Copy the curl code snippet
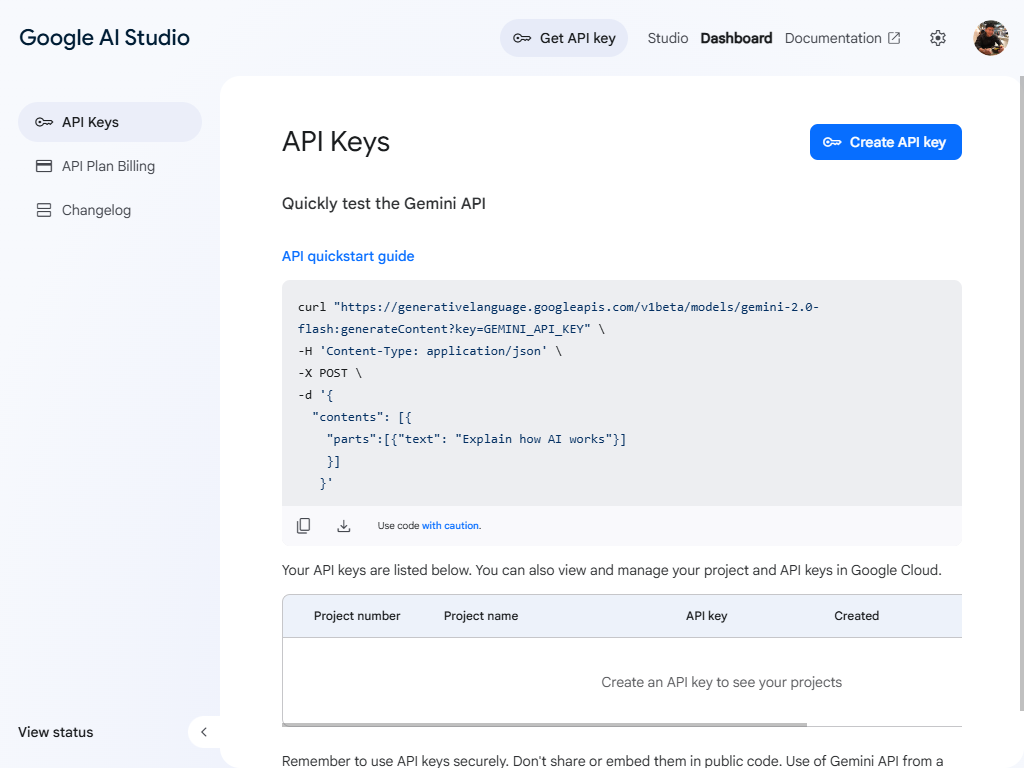This screenshot has height=768, width=1024. coord(303,526)
